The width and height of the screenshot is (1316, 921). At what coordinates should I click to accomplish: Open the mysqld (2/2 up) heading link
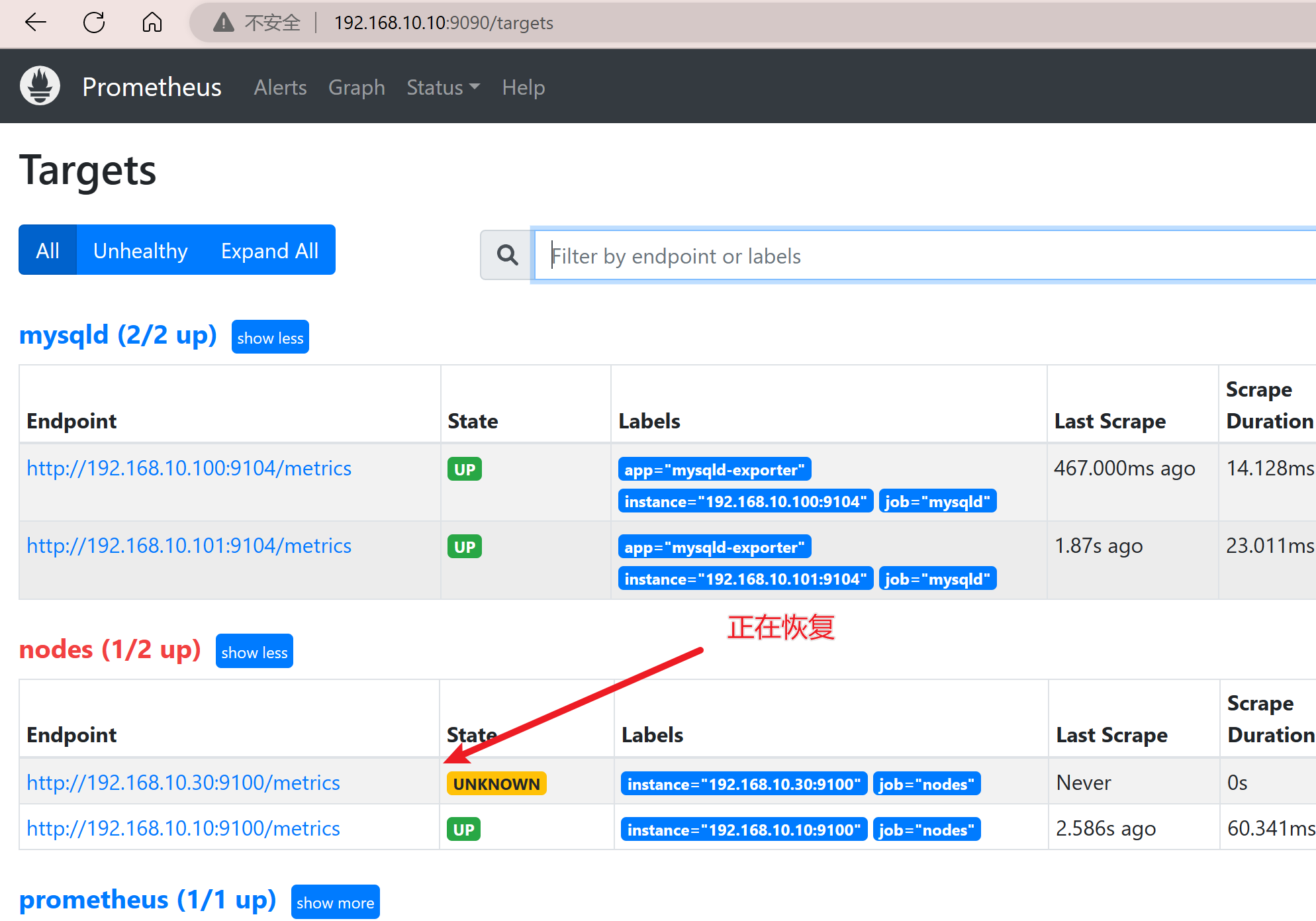tap(118, 335)
